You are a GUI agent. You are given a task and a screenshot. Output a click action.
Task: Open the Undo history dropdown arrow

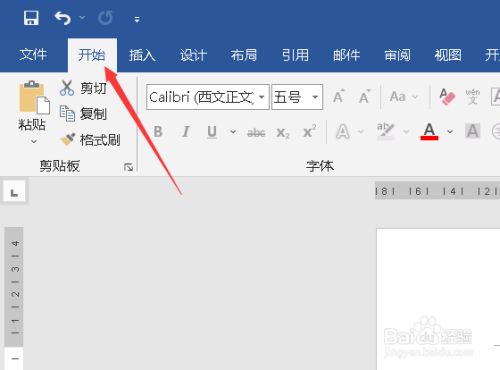coord(82,18)
